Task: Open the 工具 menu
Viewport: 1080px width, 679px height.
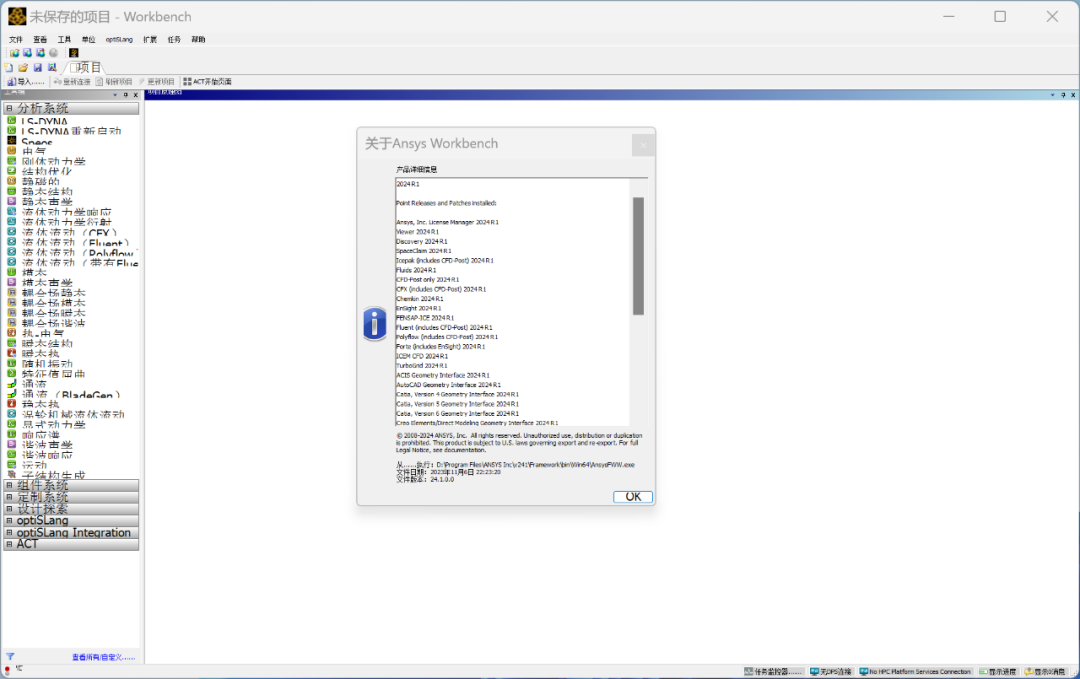Action: pyautogui.click(x=64, y=39)
